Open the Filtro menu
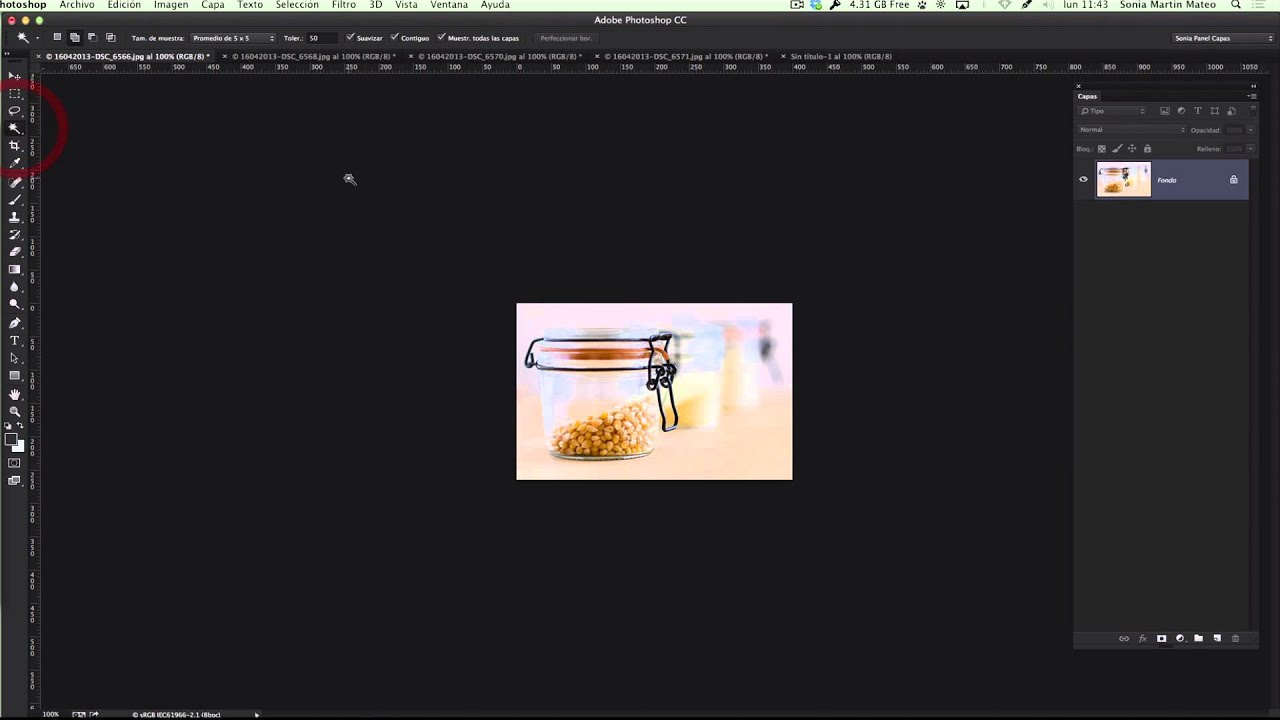1280x720 pixels. (344, 5)
